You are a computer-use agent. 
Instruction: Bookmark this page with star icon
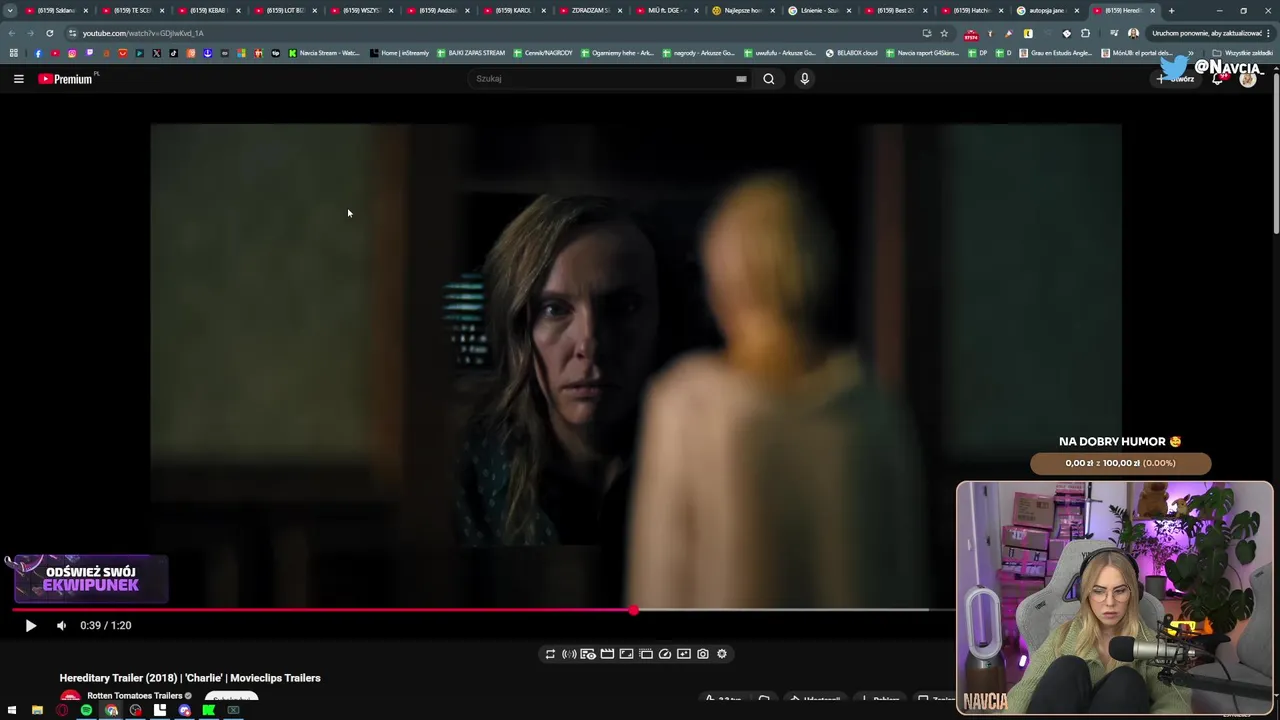[944, 33]
